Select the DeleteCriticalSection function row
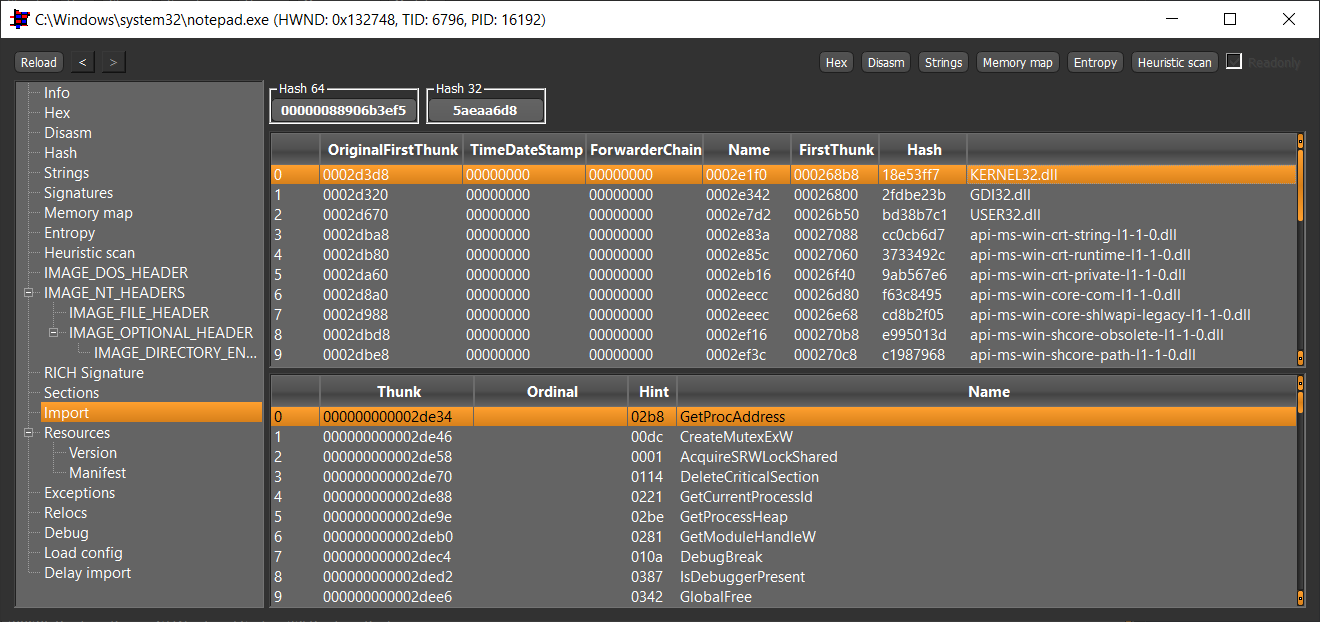This screenshot has height=622, width=1320. click(783, 477)
